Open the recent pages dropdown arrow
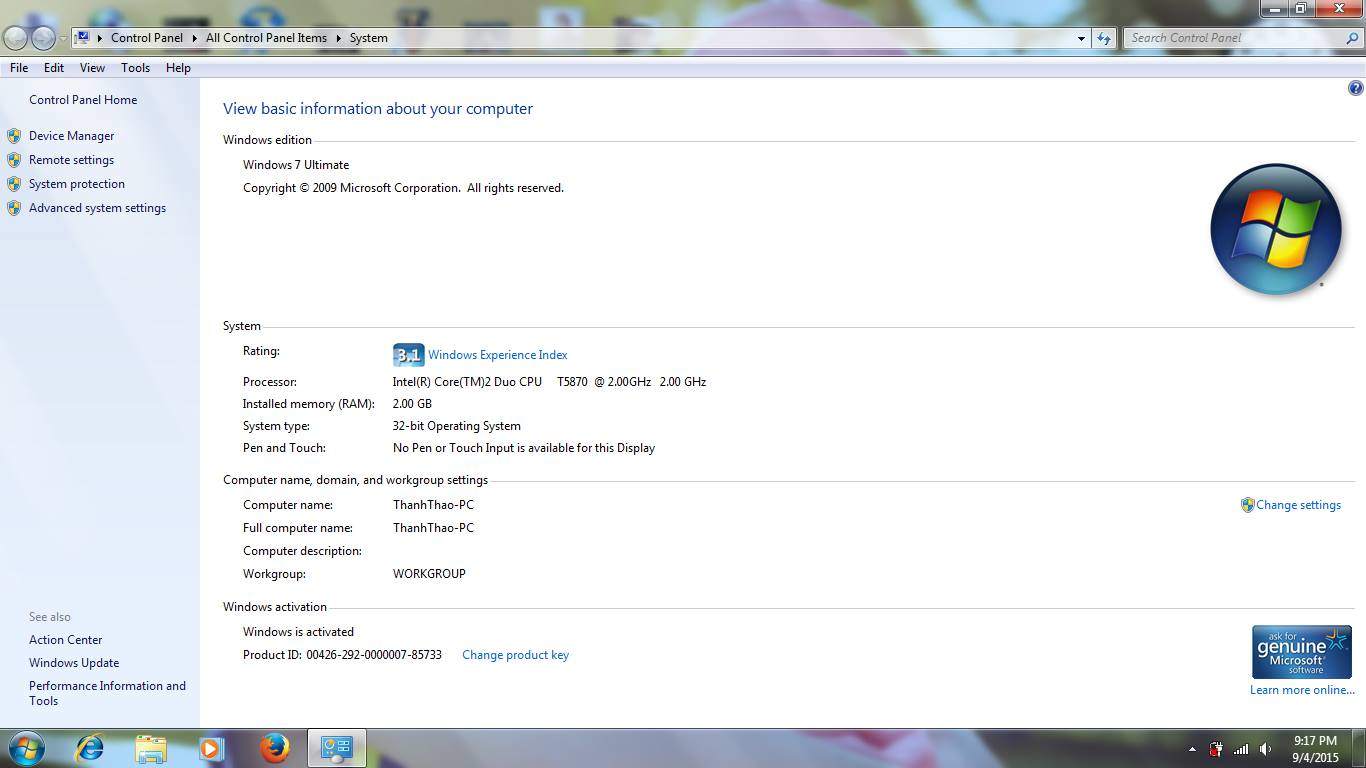The image size is (1366, 768). tap(63, 38)
